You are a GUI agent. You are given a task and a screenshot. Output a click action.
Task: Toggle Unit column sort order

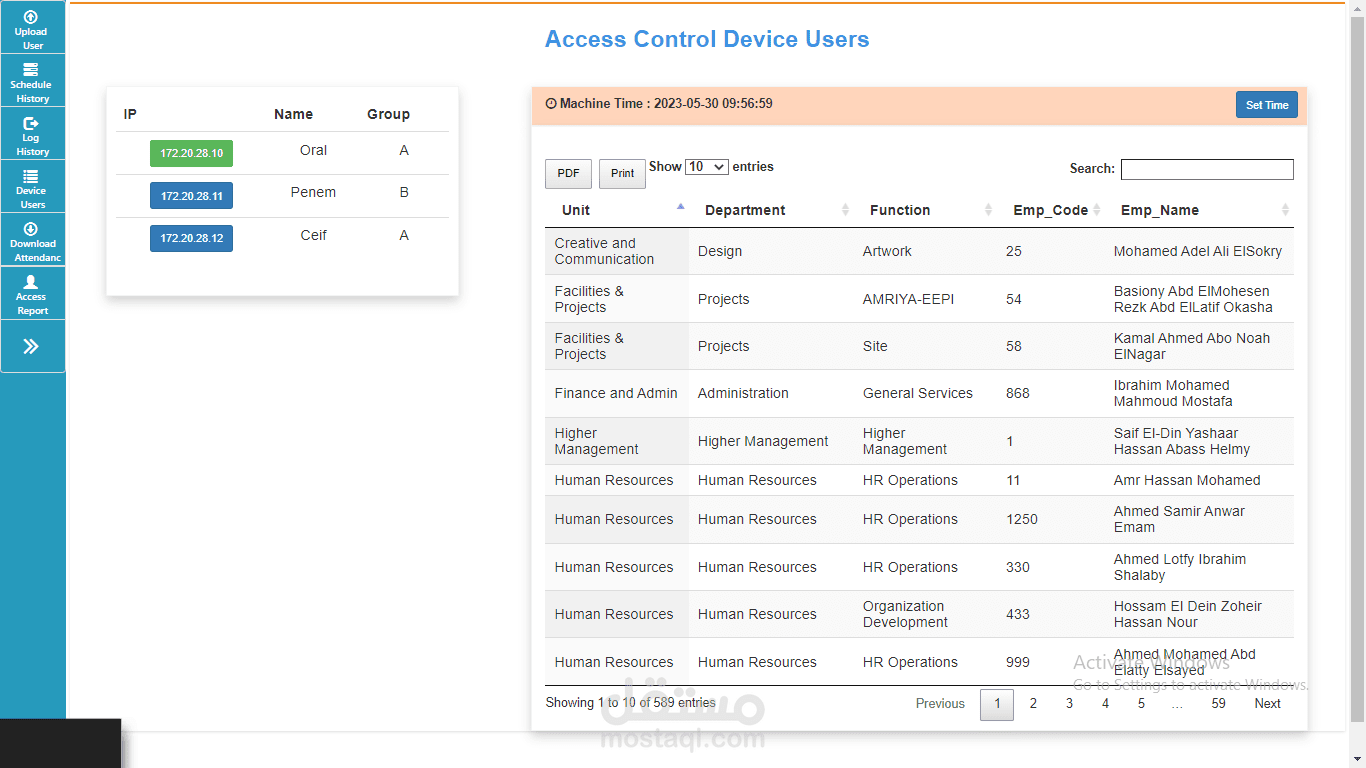click(575, 210)
